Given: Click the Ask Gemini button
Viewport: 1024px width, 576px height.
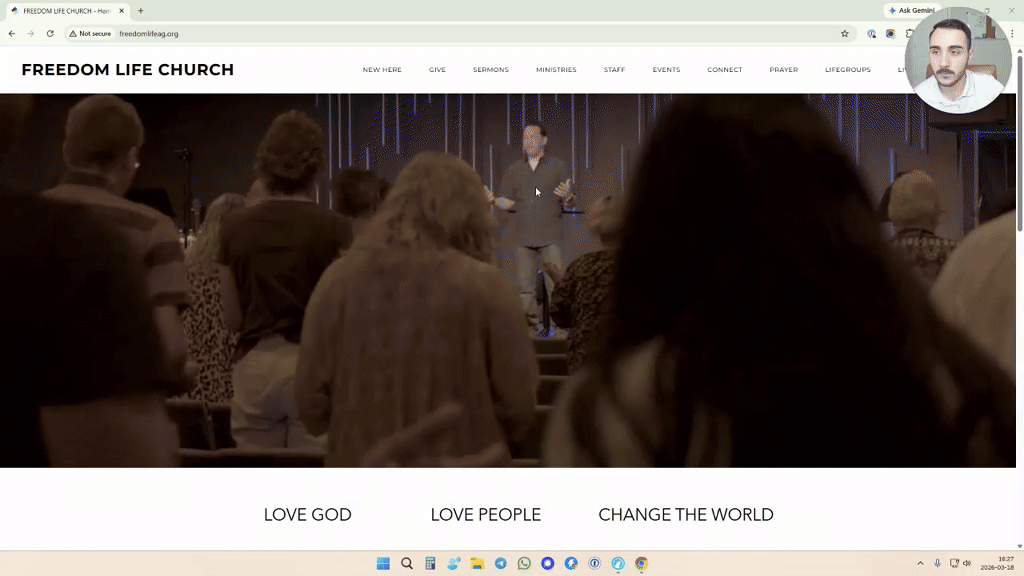Looking at the screenshot, I should click(912, 10).
